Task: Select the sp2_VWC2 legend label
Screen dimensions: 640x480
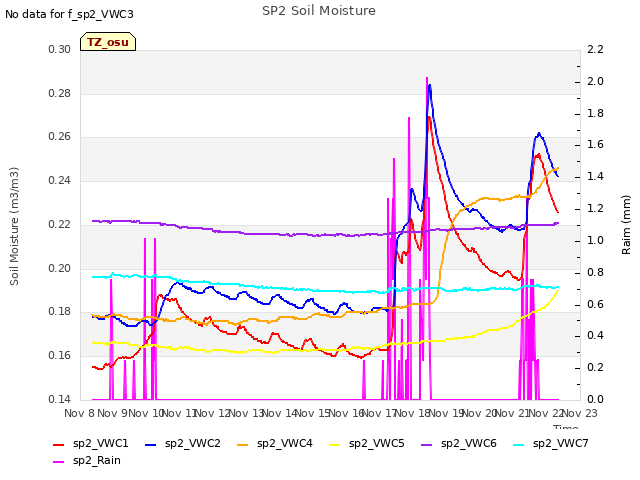Action: click(193, 444)
